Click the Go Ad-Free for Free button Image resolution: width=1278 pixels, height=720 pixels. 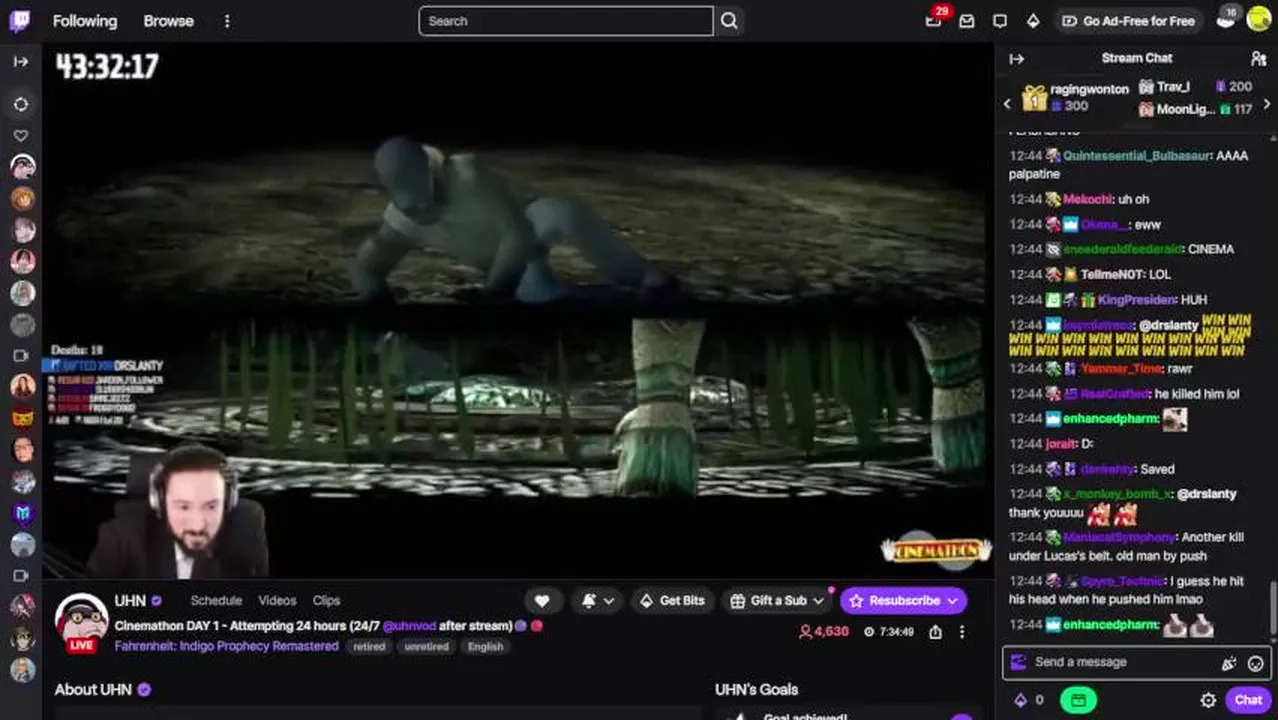pyautogui.click(x=1128, y=21)
